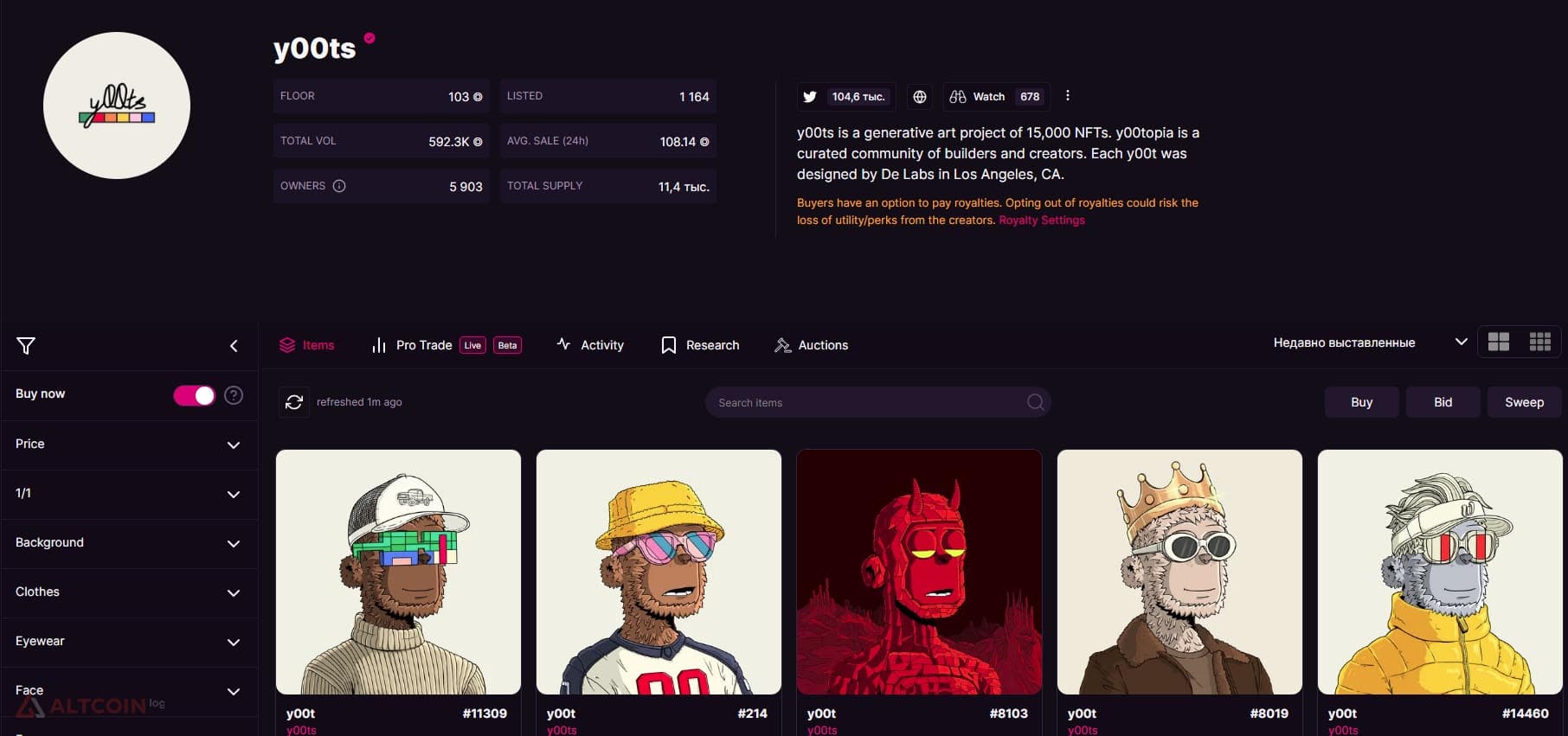Viewport: 1568px width, 736px height.
Task: Toggle the Buy now switch off
Action: click(x=194, y=395)
